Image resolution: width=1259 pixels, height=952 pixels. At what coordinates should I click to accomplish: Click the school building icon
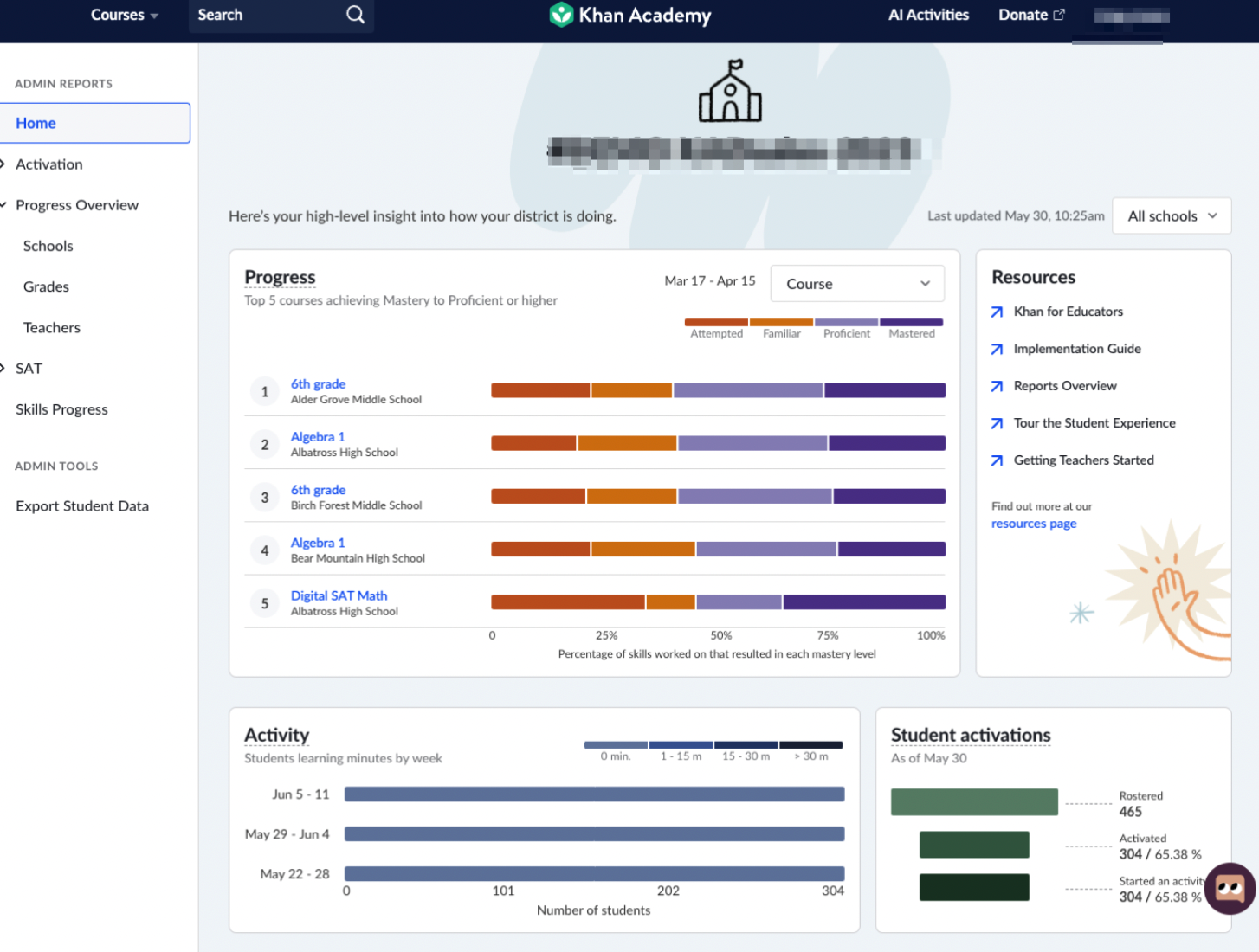point(730,91)
